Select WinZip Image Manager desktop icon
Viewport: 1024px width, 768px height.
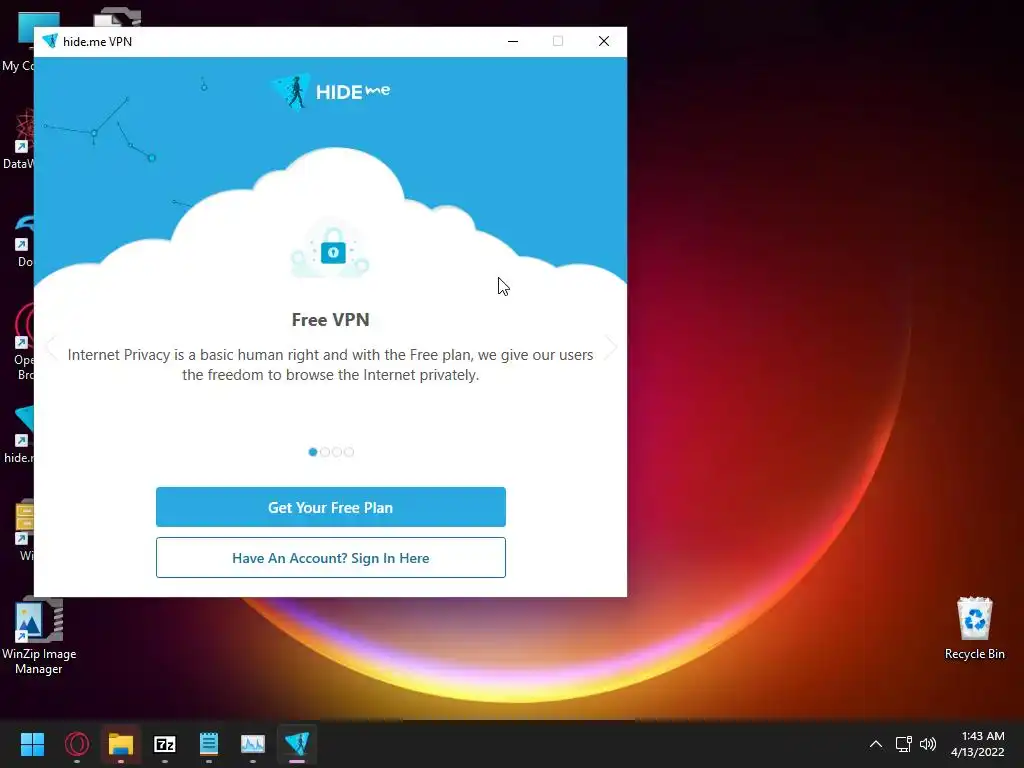(x=39, y=636)
